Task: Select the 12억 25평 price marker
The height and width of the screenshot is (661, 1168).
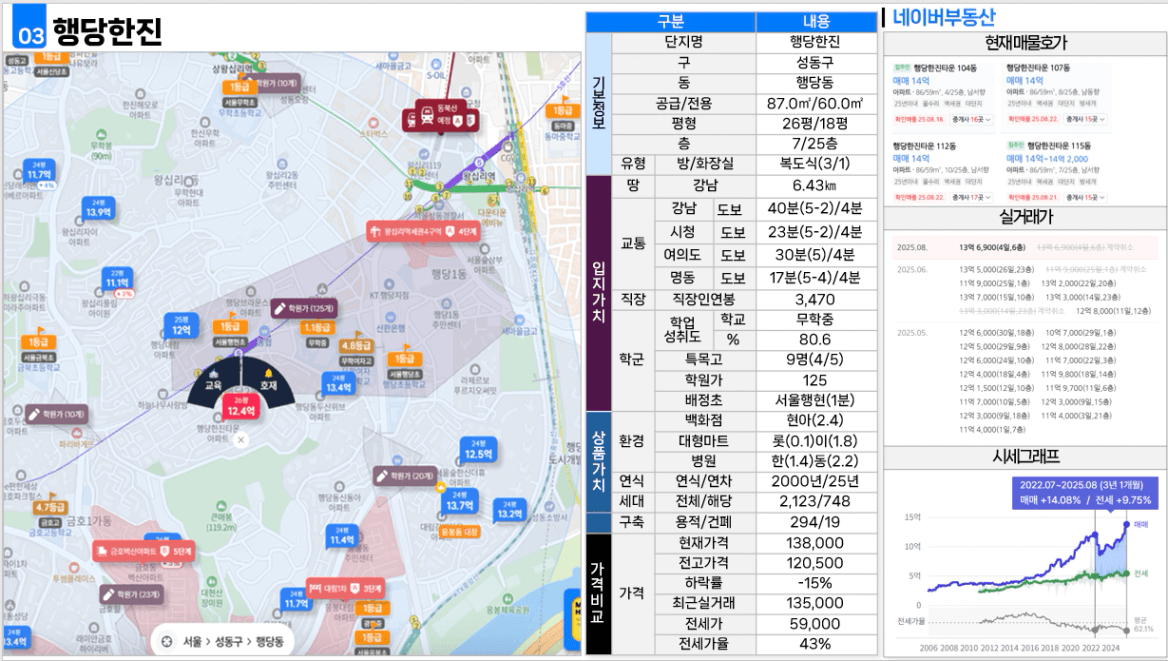Action: pyautogui.click(x=182, y=326)
